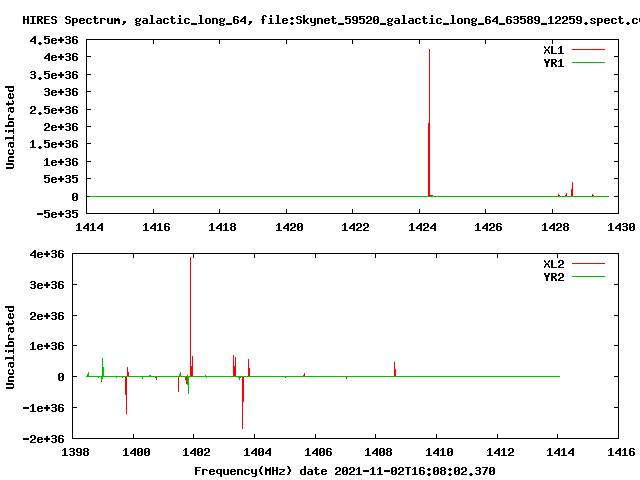
Task: Click the bottom plot's Uncalibrated axis label
Action: coord(10,347)
